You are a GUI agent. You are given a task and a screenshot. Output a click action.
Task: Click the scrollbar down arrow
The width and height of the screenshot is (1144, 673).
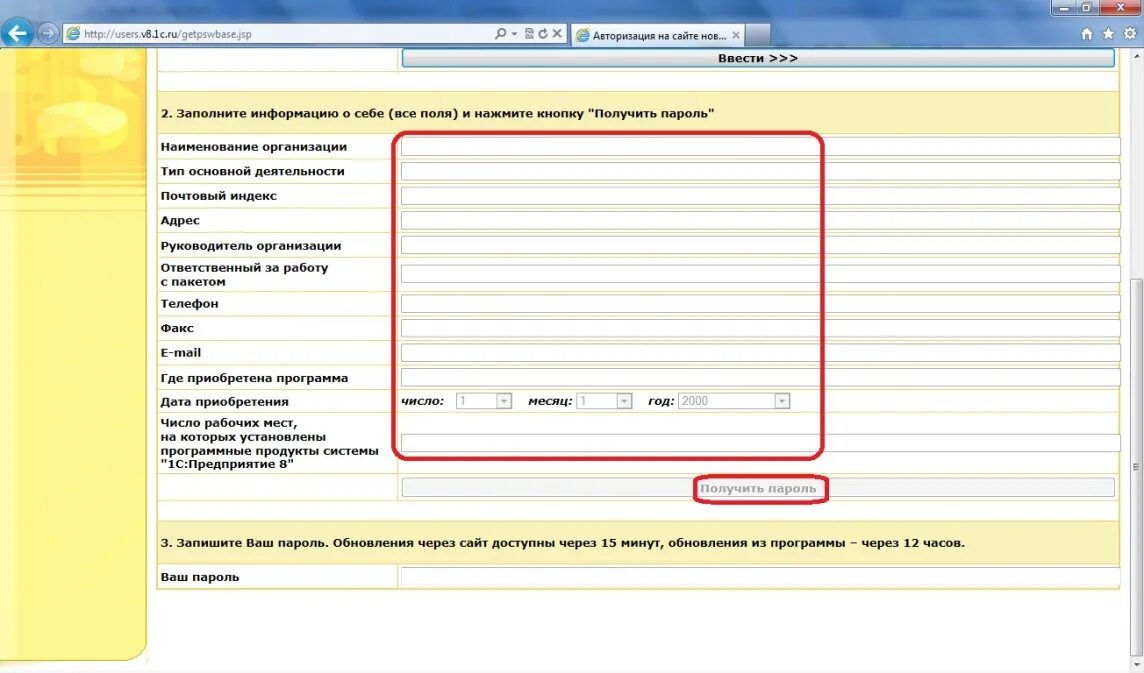[x=1136, y=664]
